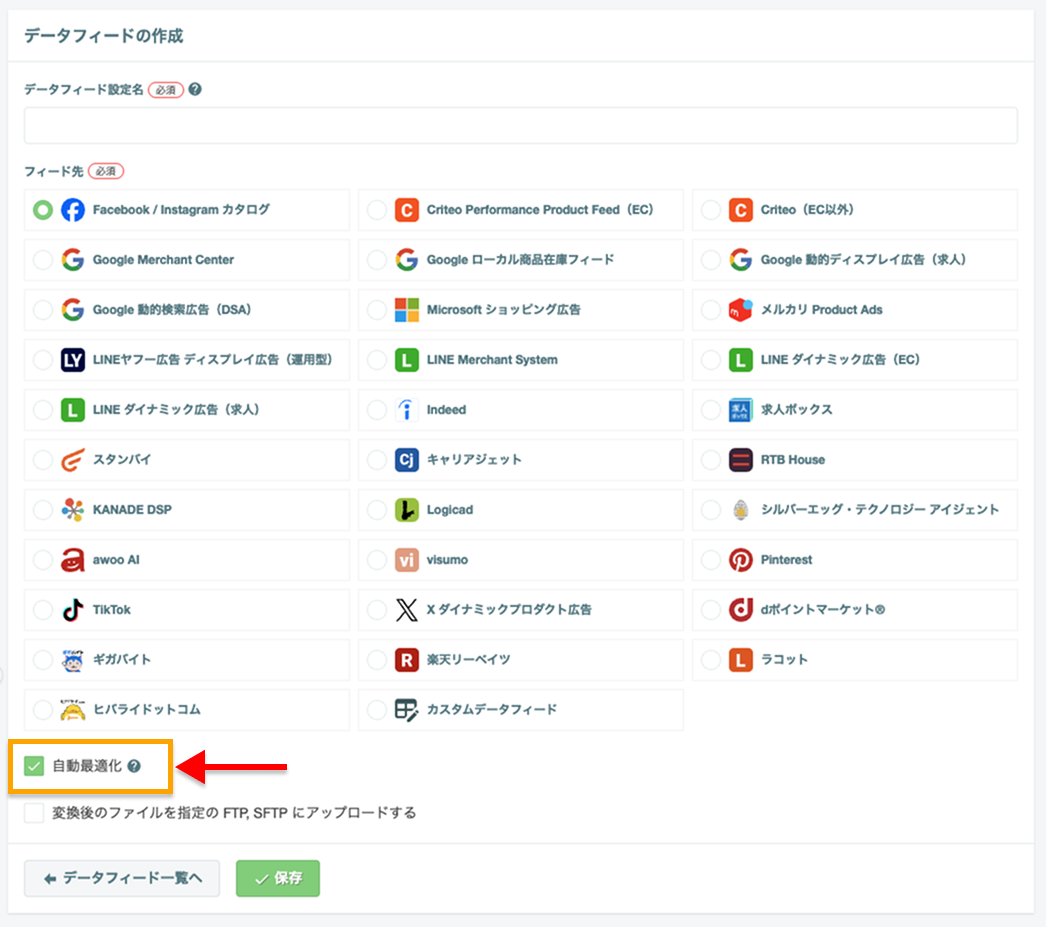1046x927 pixels.
Task: Click the カスタムデータフィード table icon
Action: pos(406,710)
